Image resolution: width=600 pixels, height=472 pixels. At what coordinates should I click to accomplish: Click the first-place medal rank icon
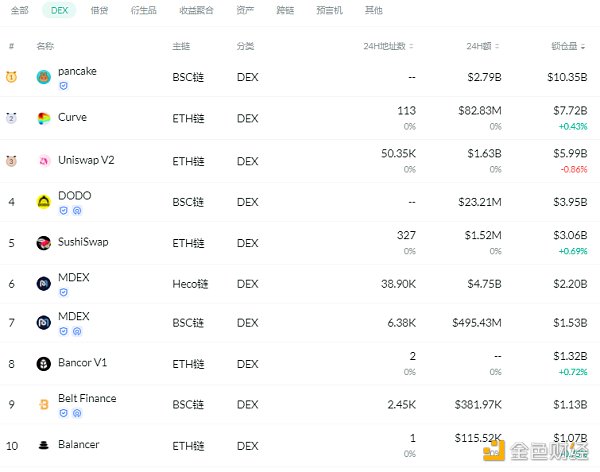pyautogui.click(x=11, y=78)
